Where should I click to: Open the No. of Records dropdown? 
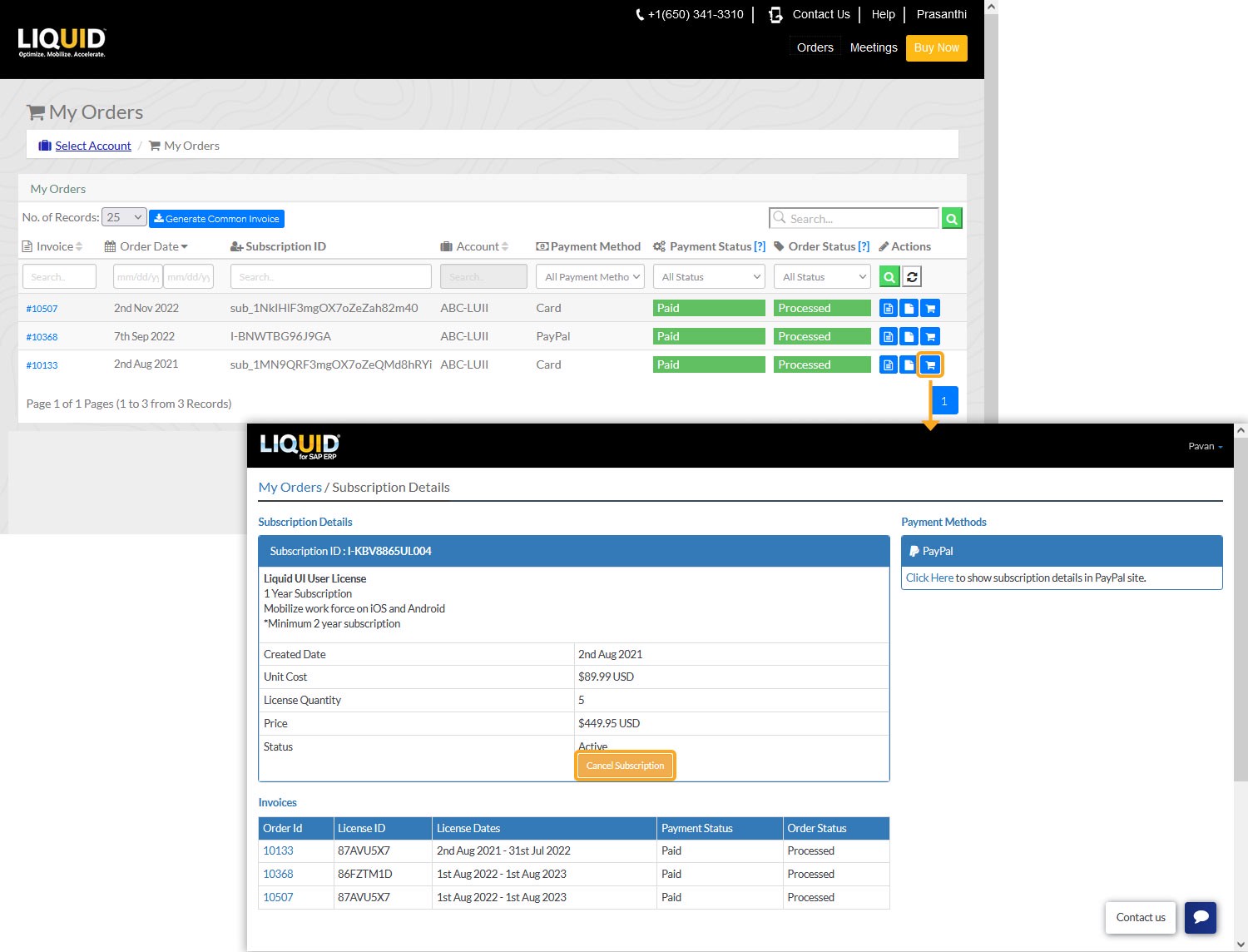124,217
